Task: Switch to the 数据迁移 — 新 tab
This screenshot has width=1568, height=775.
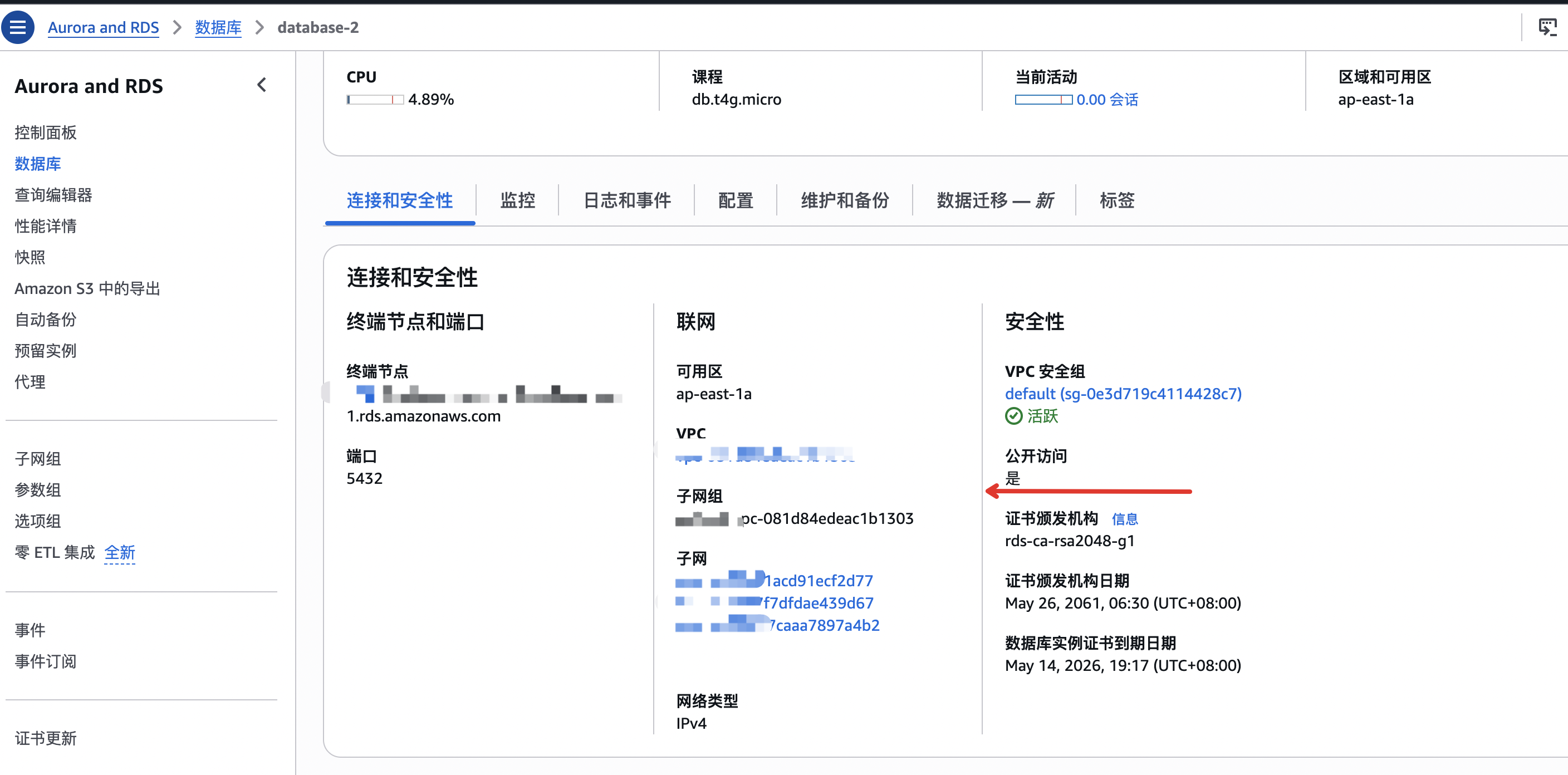Action: (x=995, y=200)
